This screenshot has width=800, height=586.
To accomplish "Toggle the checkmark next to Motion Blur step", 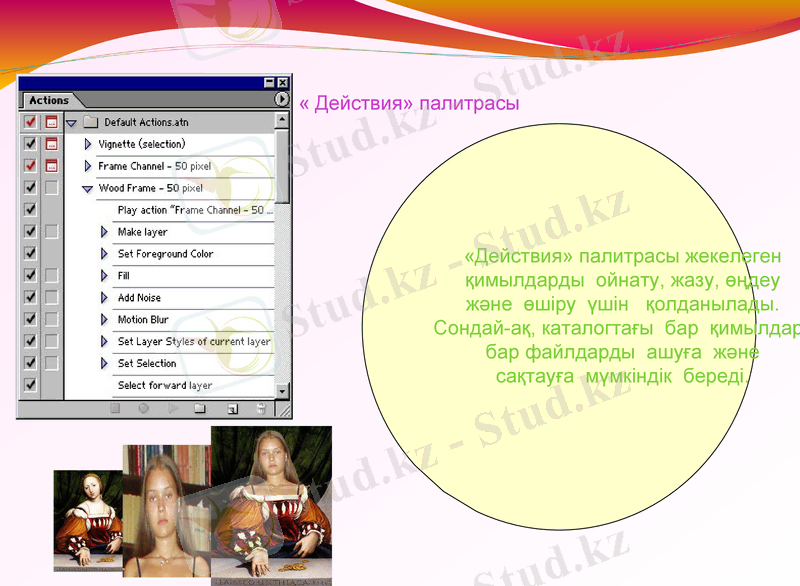I will (30, 320).
